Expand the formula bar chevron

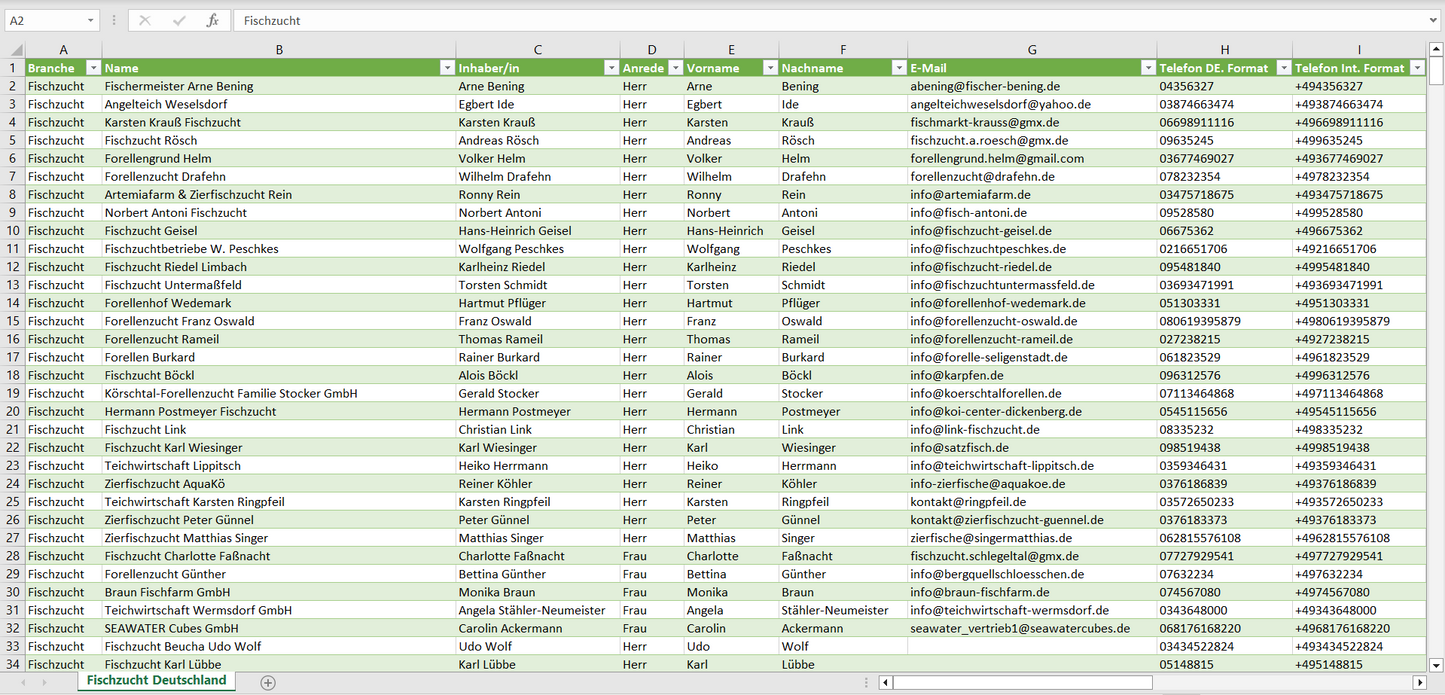(1434, 20)
